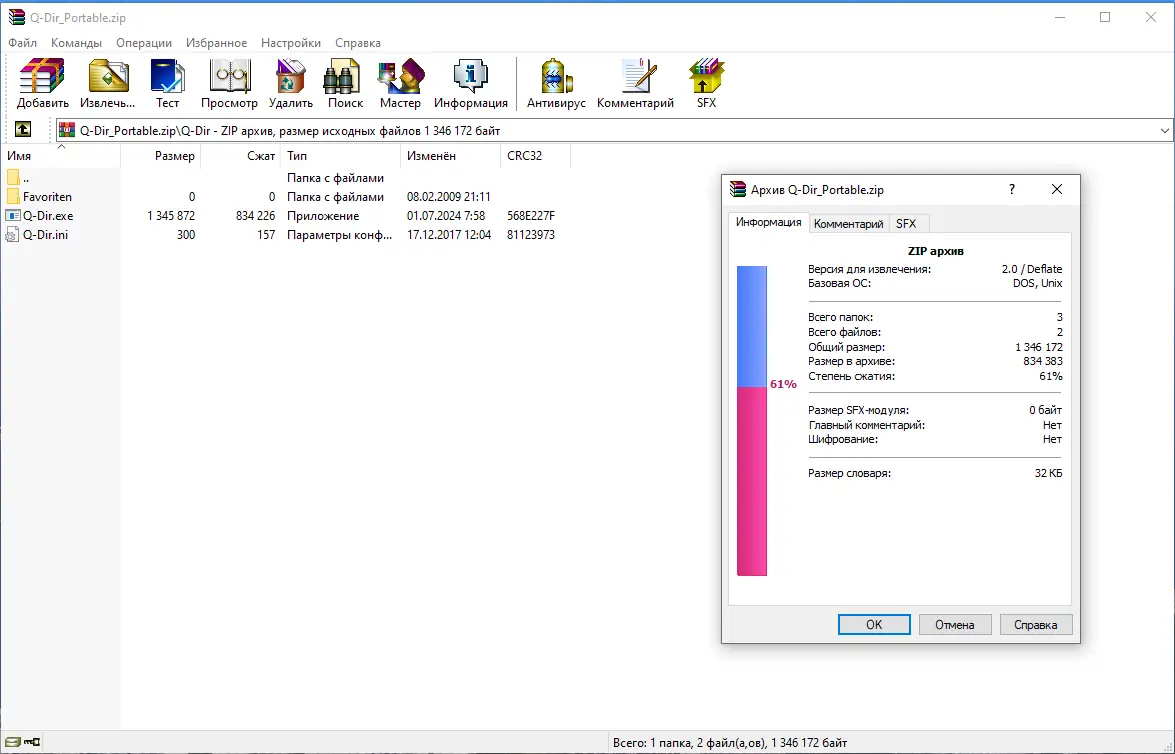This screenshot has height=754, width=1175.
Task: Click the size value 1 345 872
Action: (x=171, y=216)
